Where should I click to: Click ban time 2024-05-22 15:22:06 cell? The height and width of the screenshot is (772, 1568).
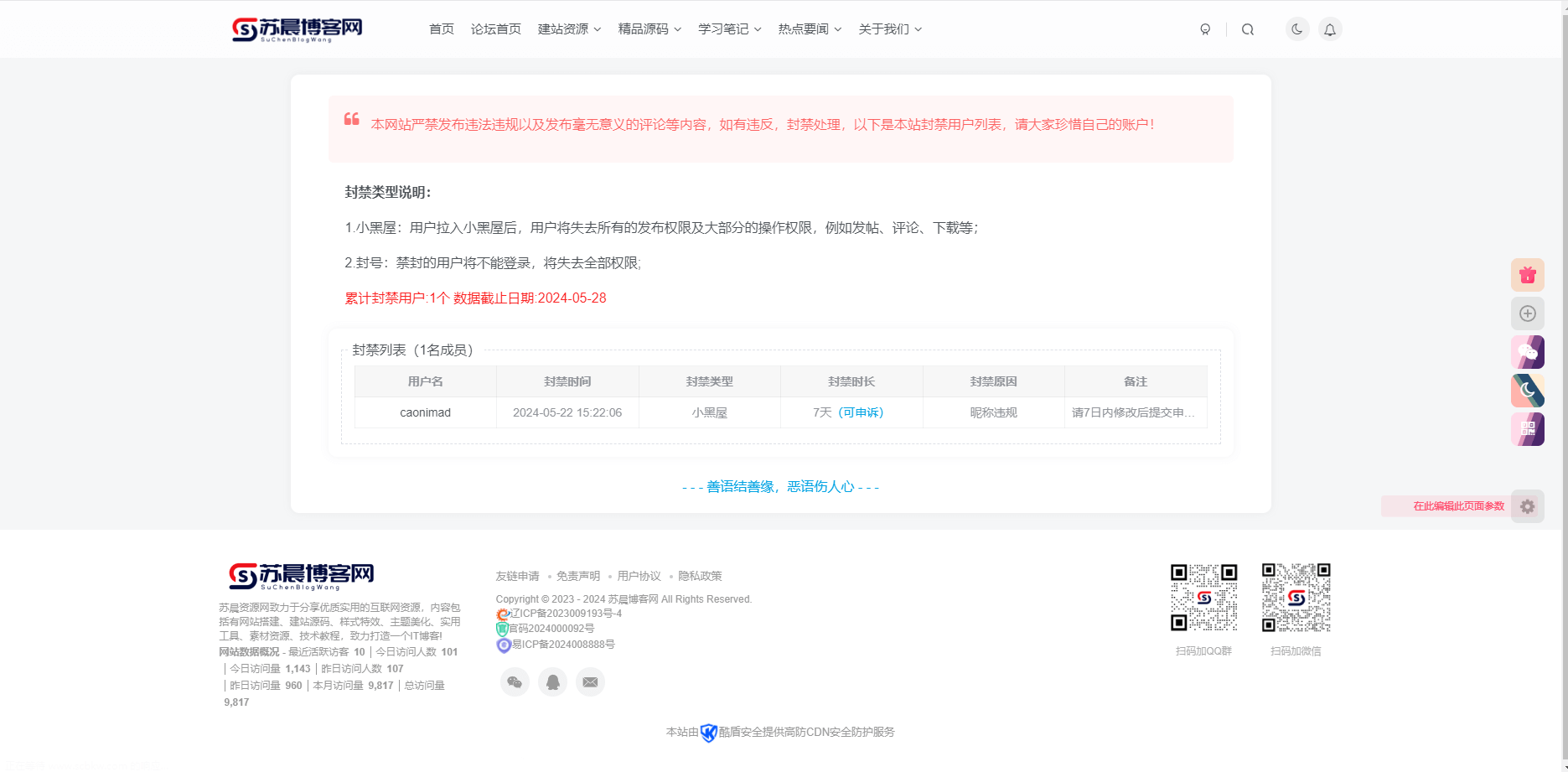click(567, 412)
